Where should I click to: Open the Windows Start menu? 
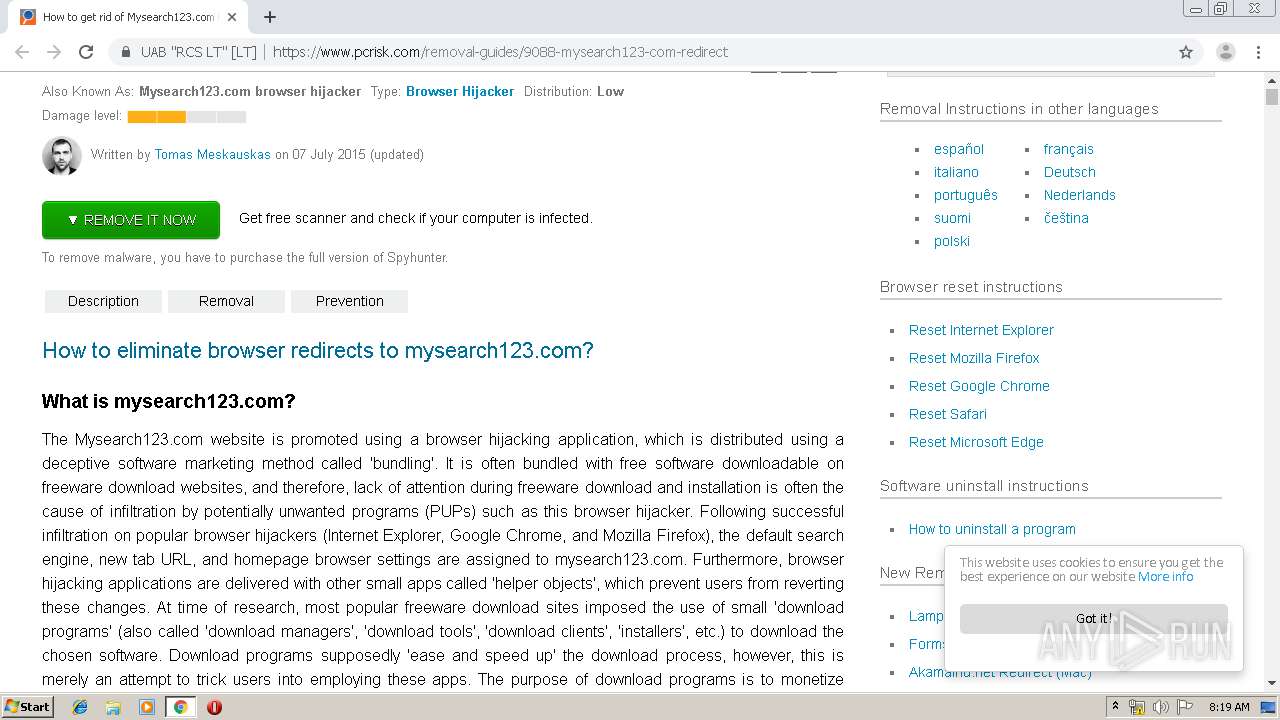pyautogui.click(x=27, y=706)
